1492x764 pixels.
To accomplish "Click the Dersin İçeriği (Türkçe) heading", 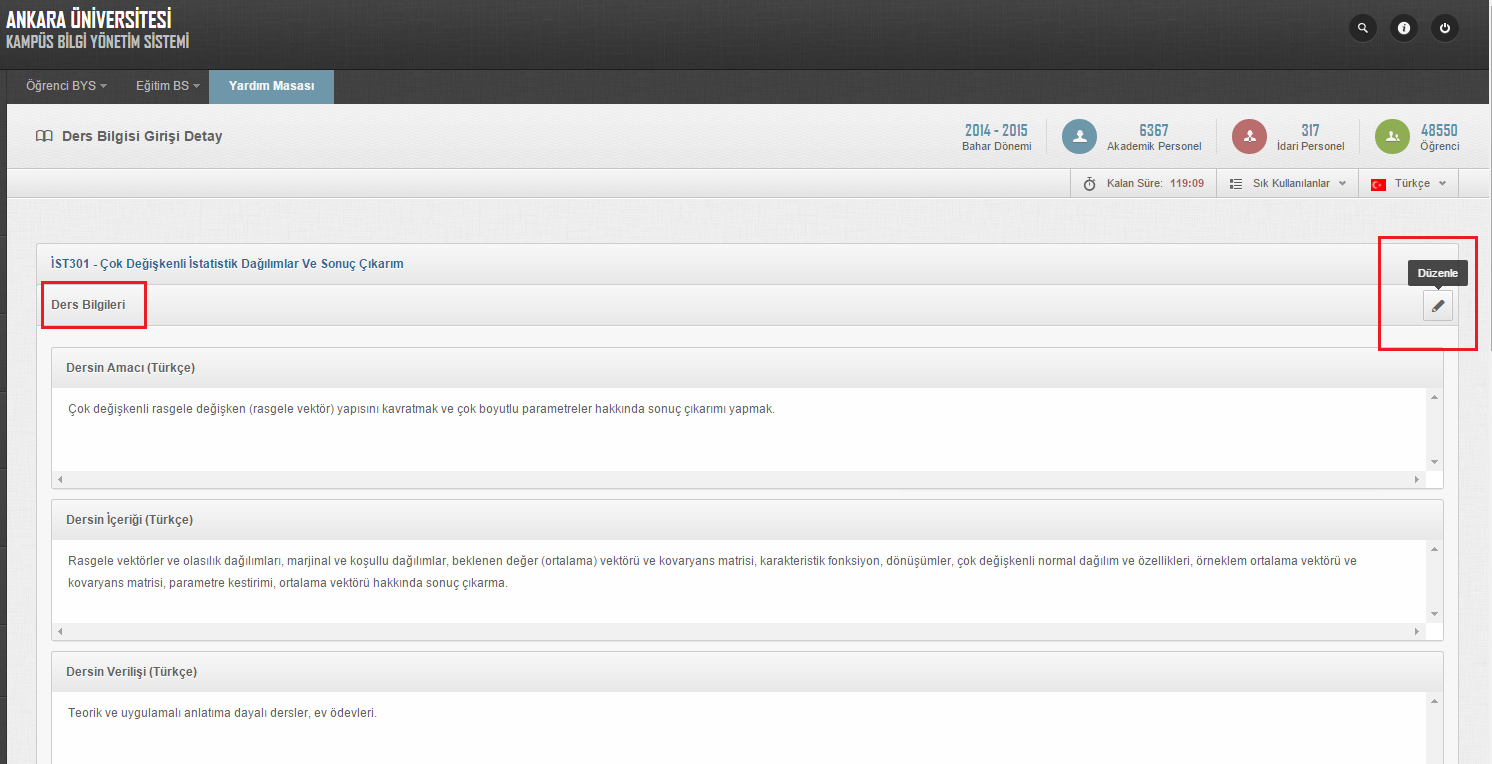I will click(129, 520).
